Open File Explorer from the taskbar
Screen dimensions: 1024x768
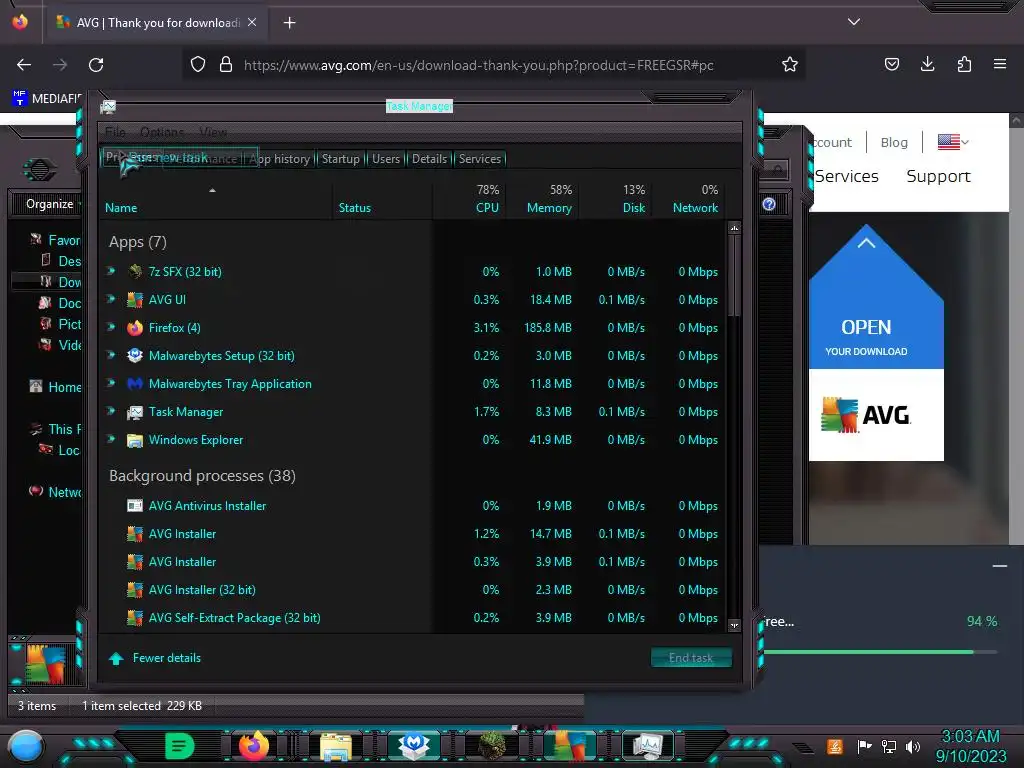click(336, 746)
